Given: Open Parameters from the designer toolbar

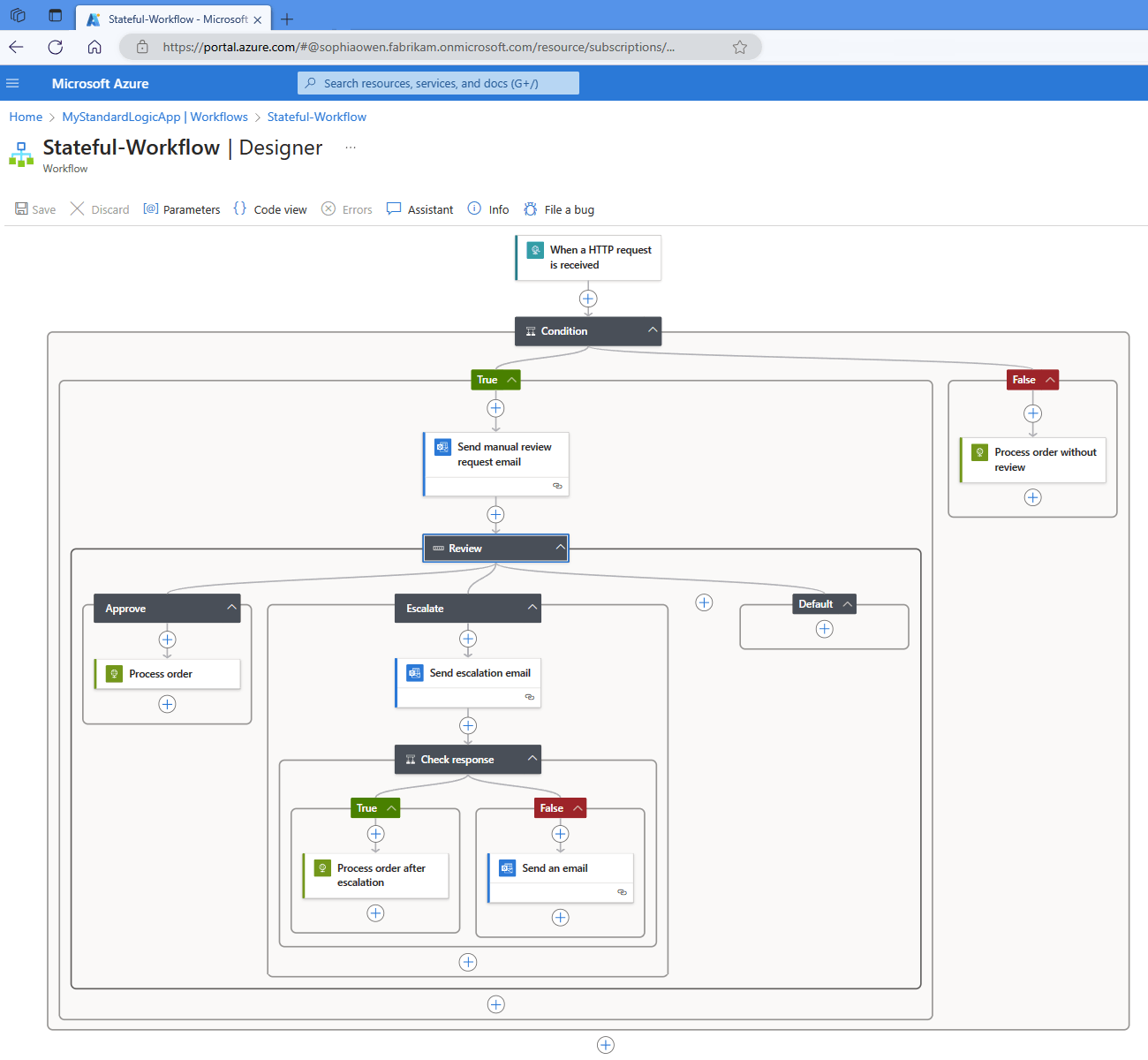Looking at the screenshot, I should pos(182,209).
